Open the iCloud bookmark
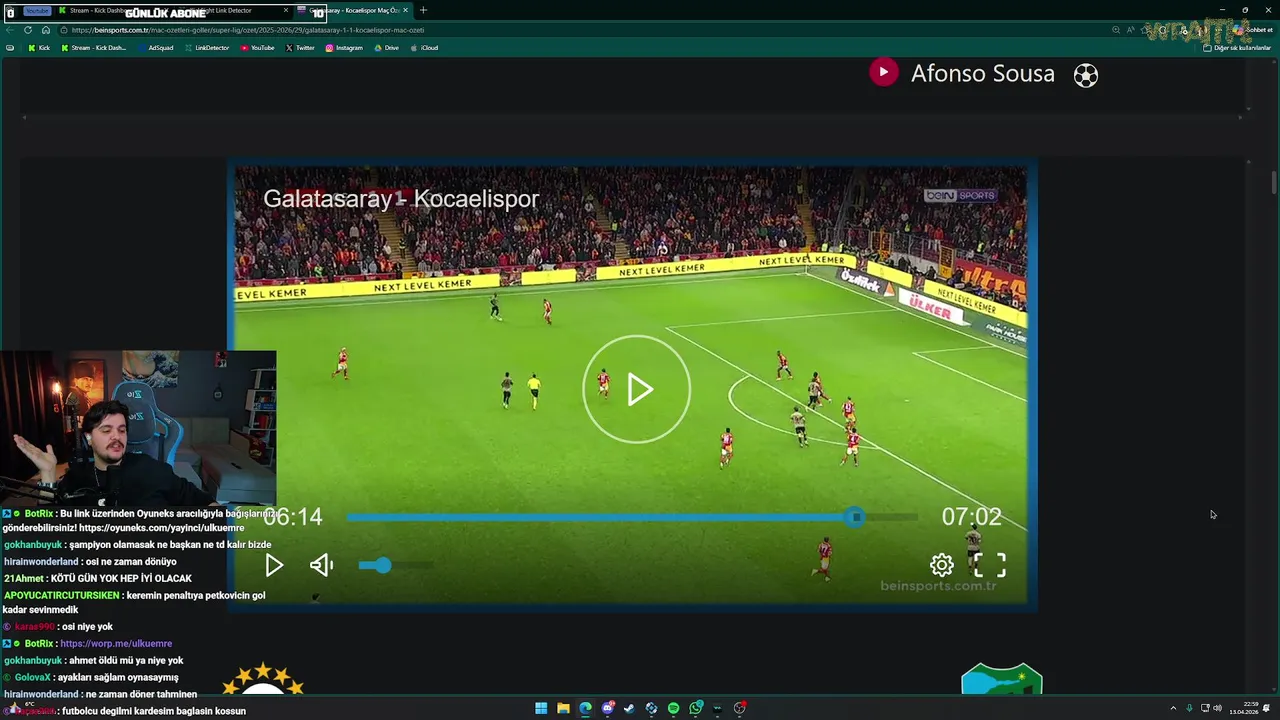This screenshot has width=1280, height=720. (x=424, y=48)
